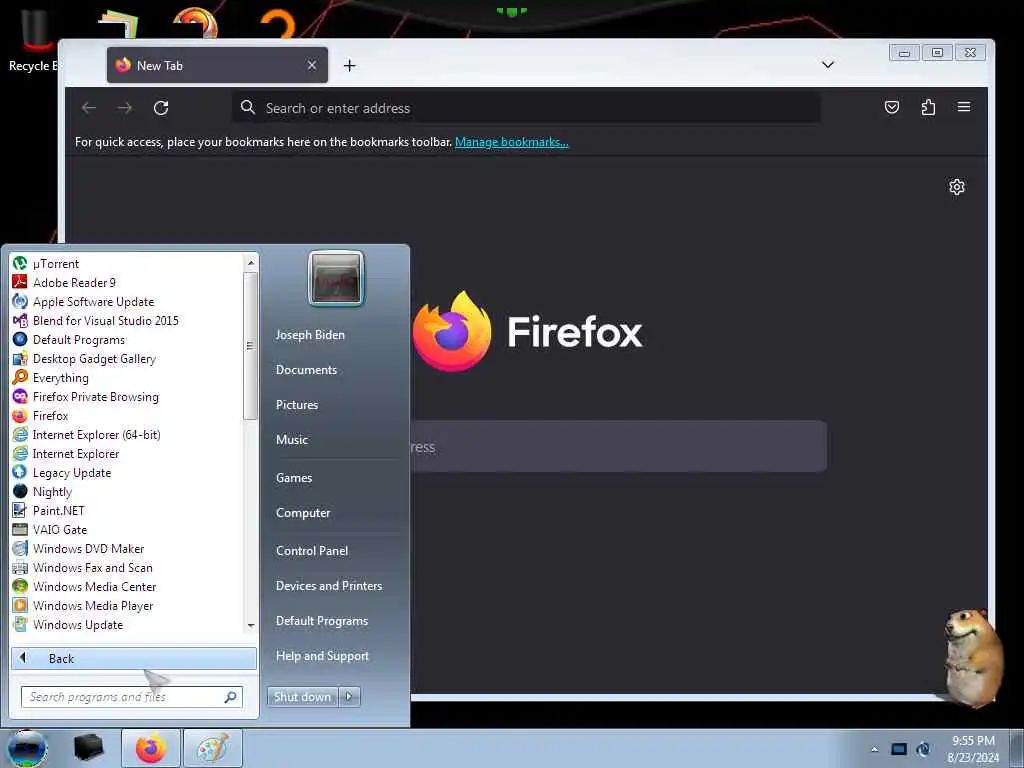Open Firefox Private Browsing

point(95,396)
